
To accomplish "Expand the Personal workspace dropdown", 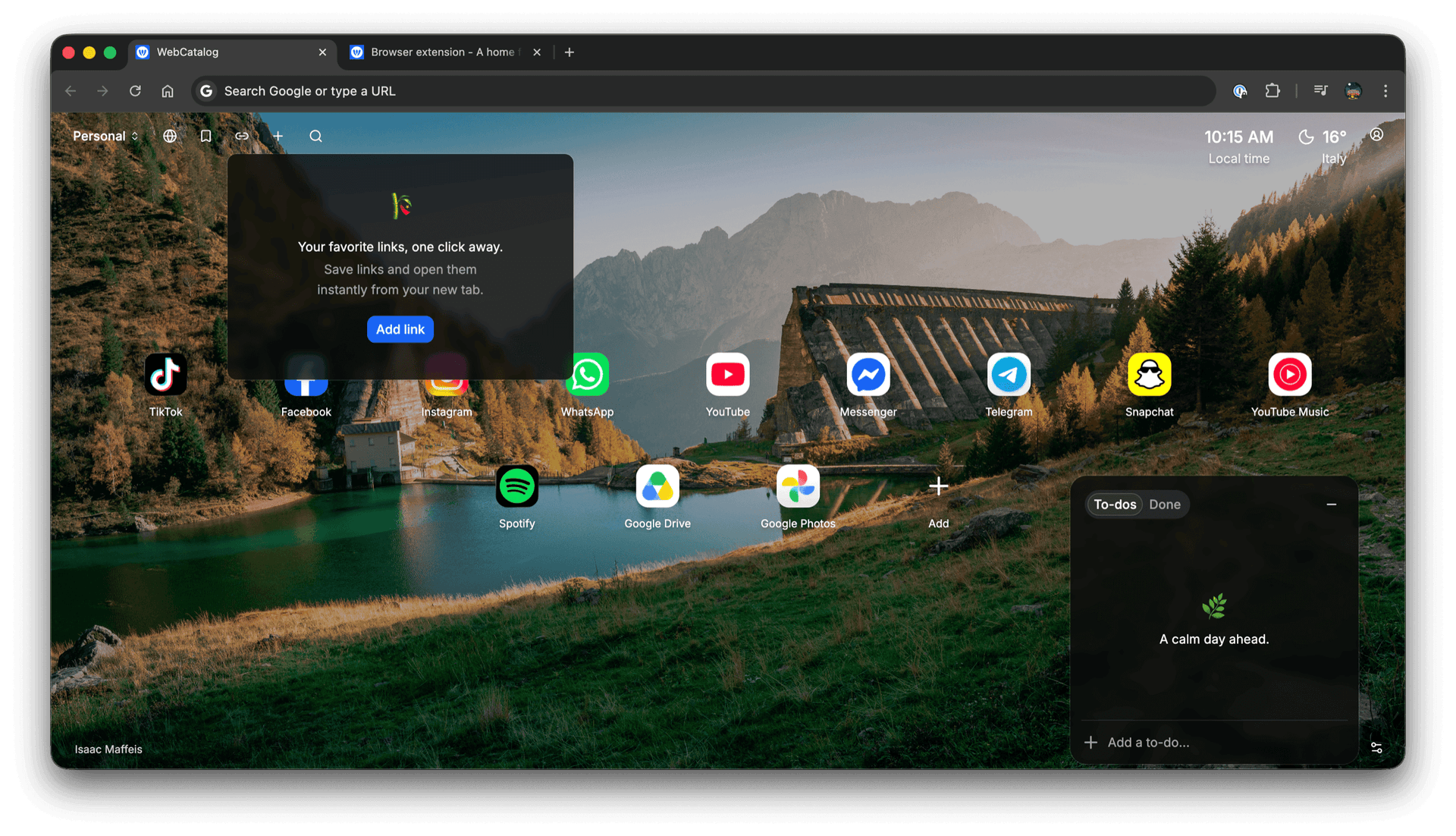I will (105, 136).
